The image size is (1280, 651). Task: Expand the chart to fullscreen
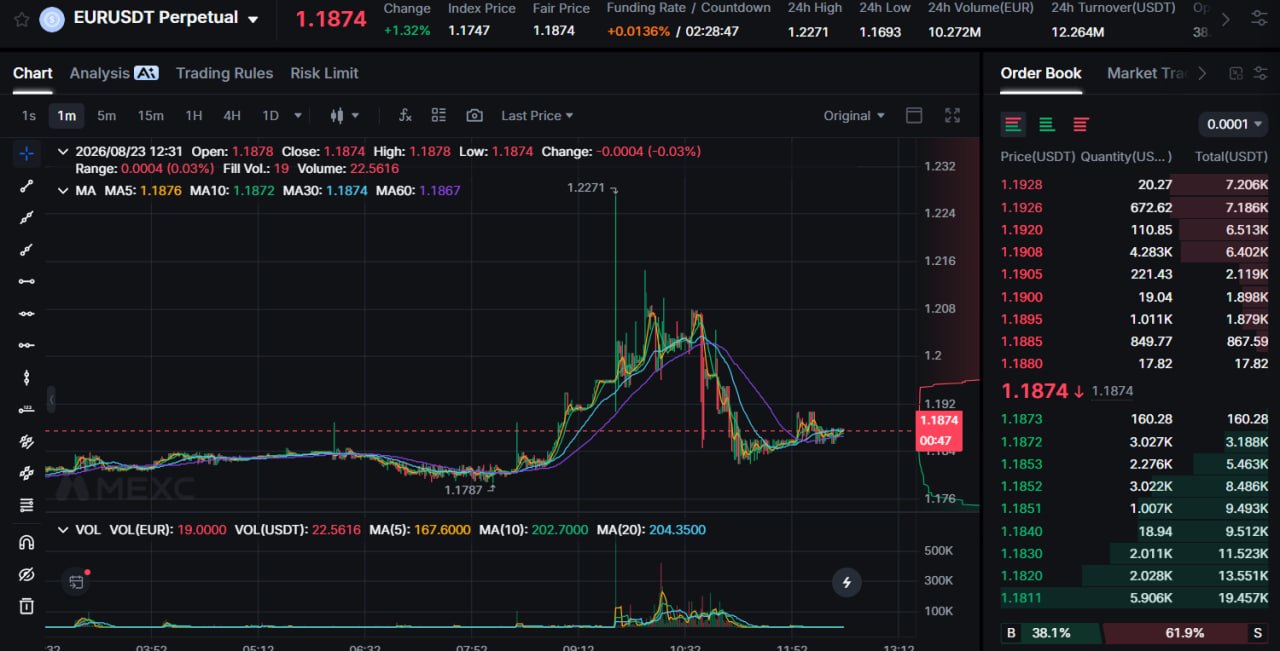(x=952, y=115)
